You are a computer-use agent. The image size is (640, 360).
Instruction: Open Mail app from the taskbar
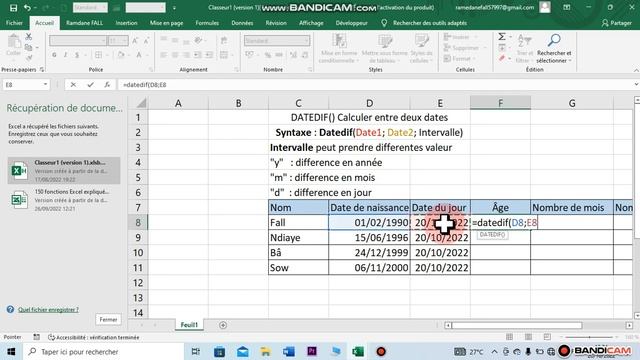tap(242, 351)
